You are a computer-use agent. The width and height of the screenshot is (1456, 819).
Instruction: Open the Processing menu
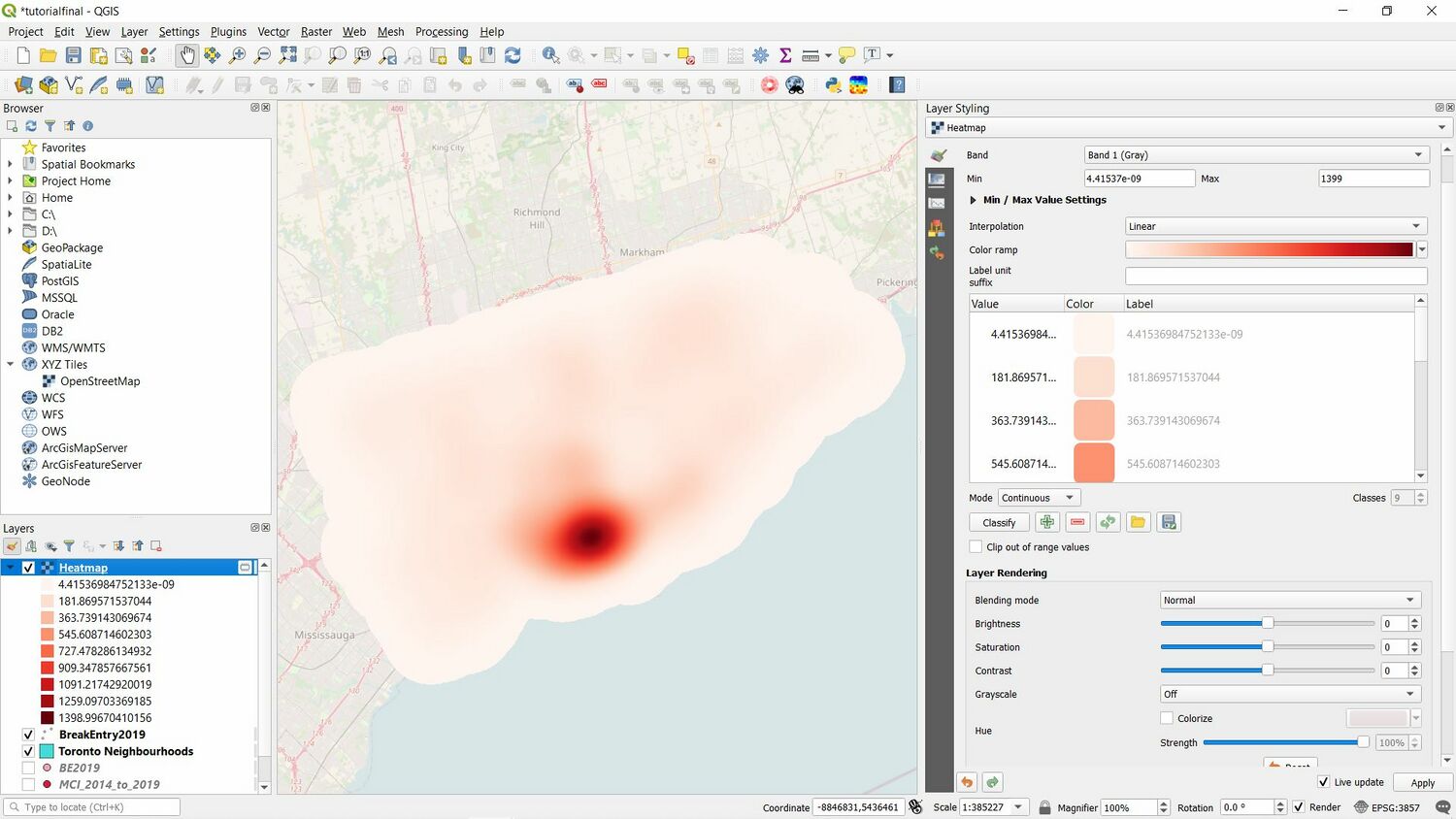click(x=441, y=31)
